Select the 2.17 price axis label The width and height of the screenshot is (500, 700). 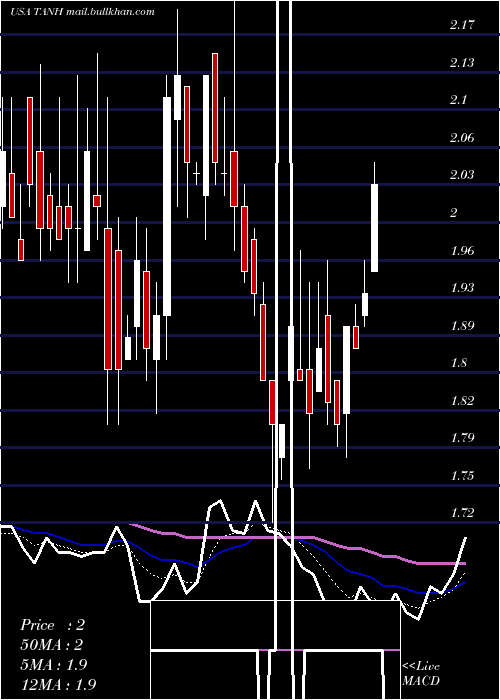(x=461, y=25)
